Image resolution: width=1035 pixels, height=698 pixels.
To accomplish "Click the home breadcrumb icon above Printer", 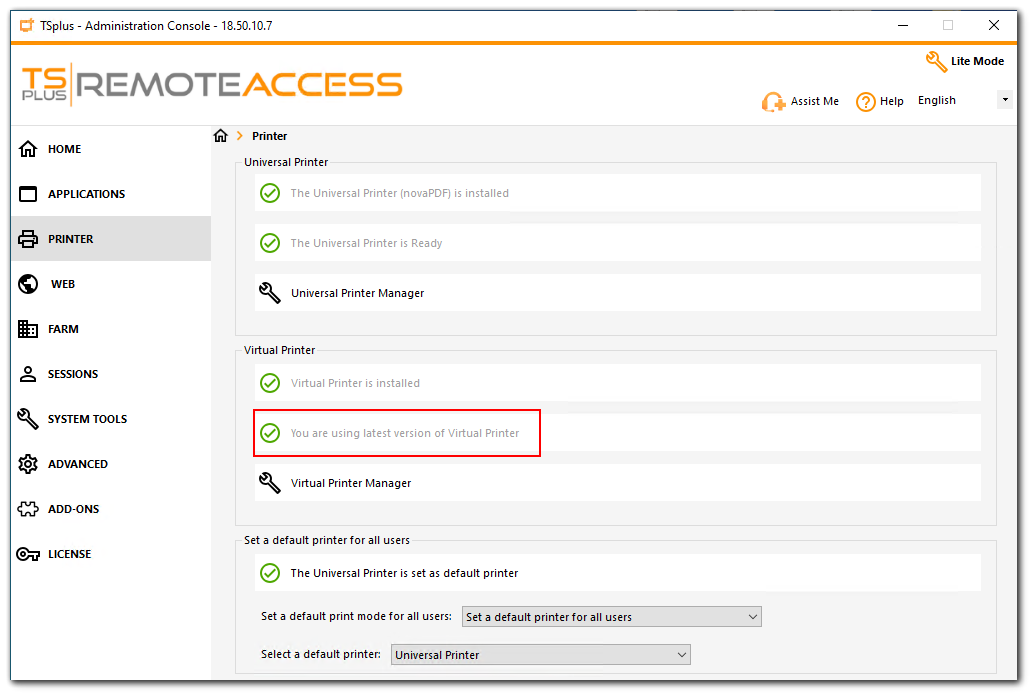I will point(220,135).
